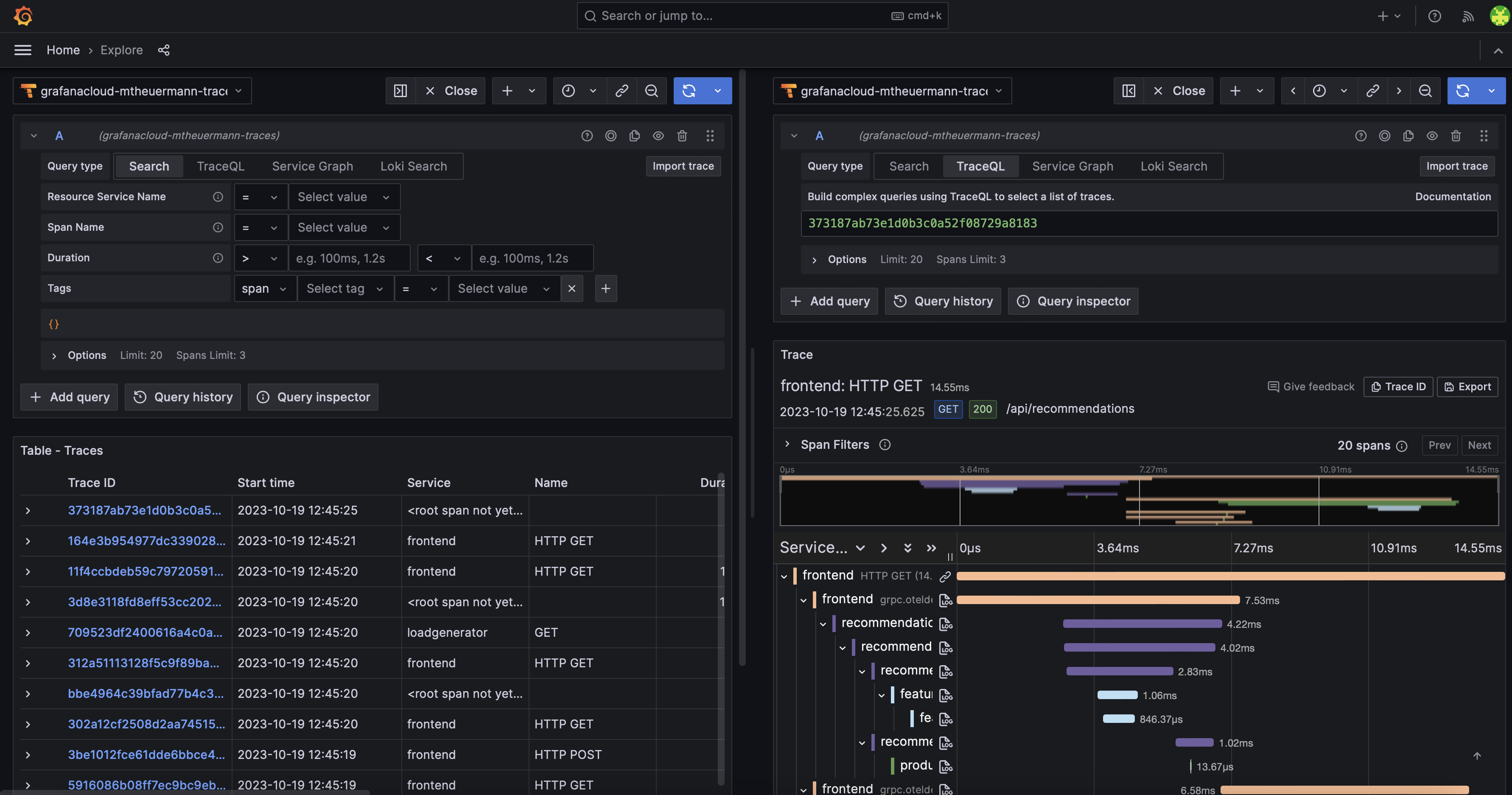The image size is (1512, 795).
Task: Delete query A in the left pane
Action: pyautogui.click(x=682, y=136)
